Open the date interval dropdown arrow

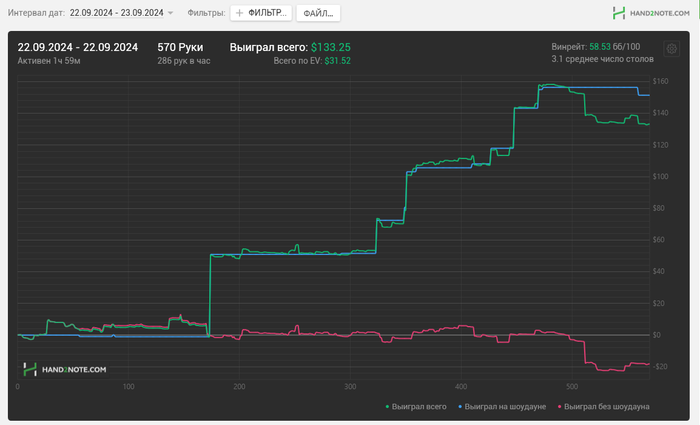170,13
